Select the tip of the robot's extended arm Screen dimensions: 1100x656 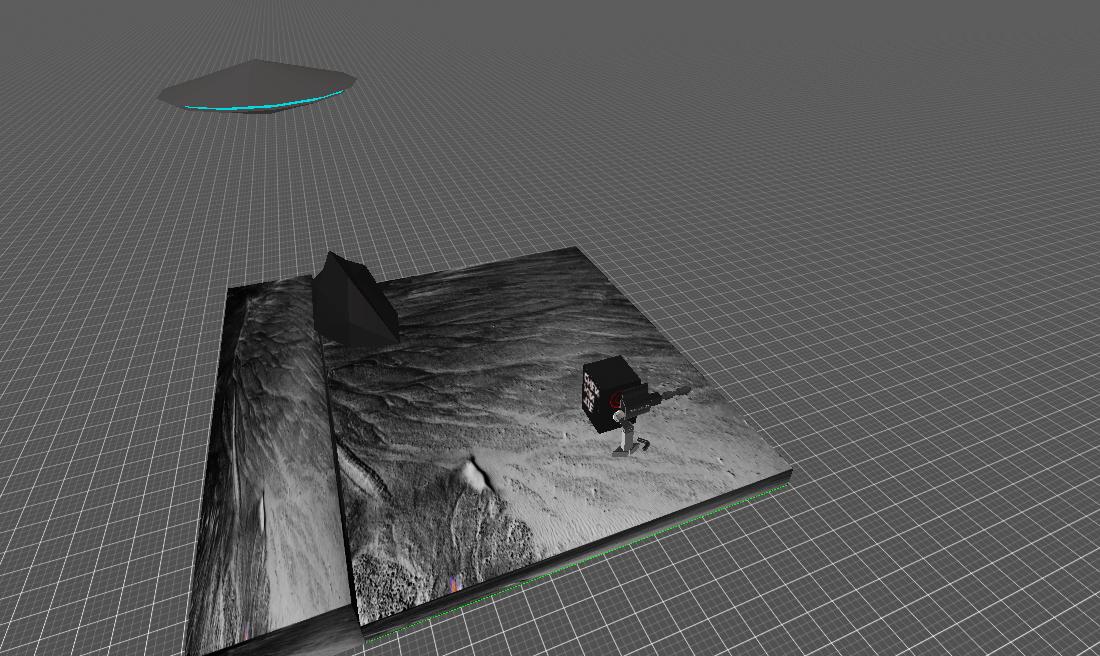coord(685,389)
